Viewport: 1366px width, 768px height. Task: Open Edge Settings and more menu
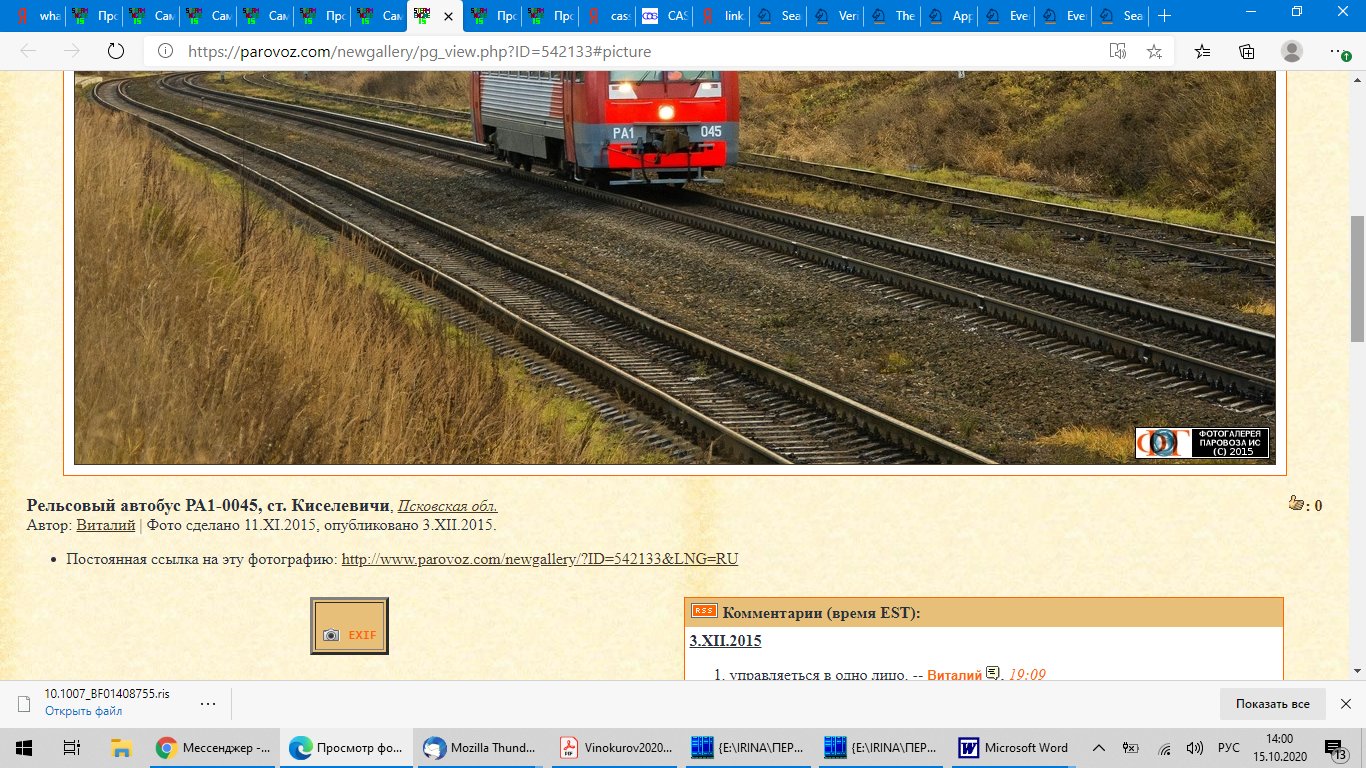pos(1339,51)
